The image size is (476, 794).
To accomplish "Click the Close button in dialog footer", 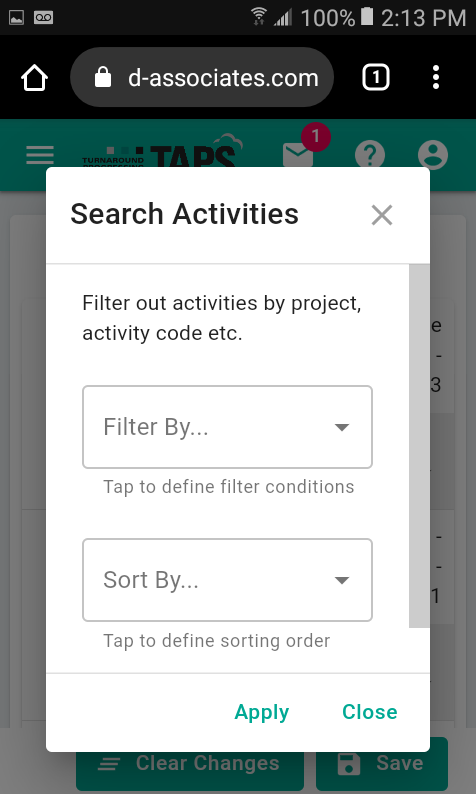I will pyautogui.click(x=370, y=711).
